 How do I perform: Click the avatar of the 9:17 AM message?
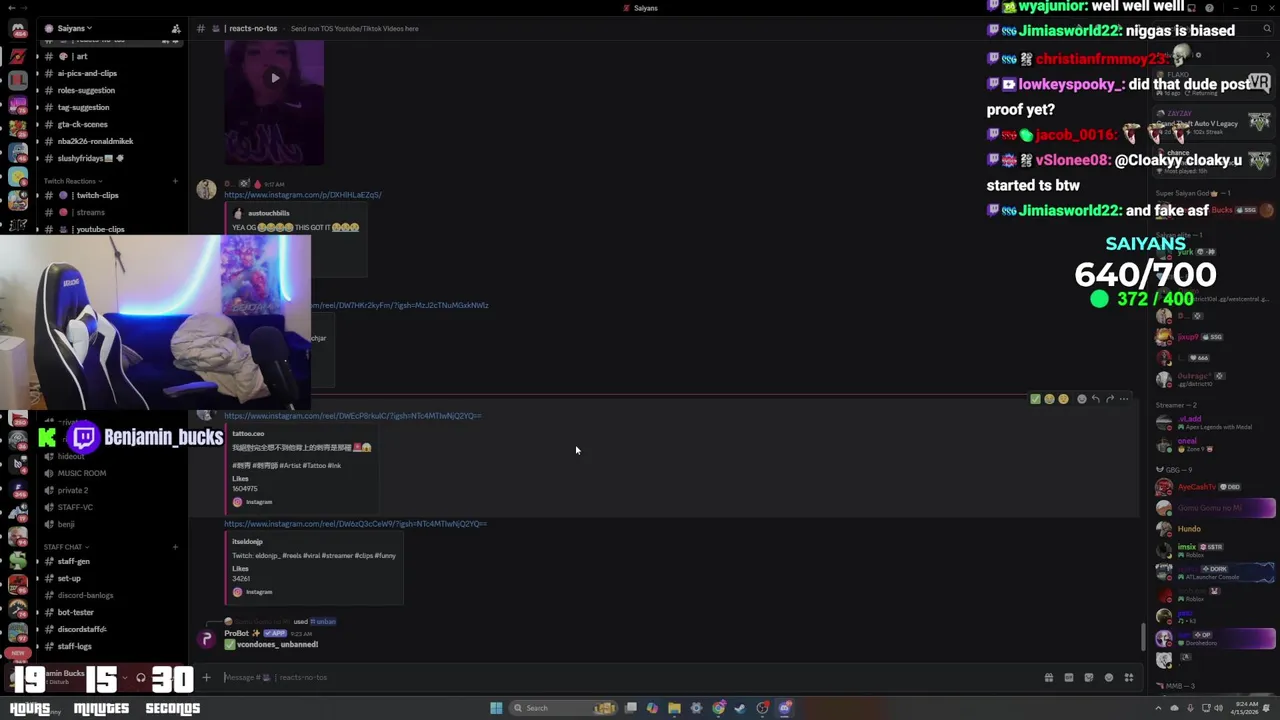(206, 190)
